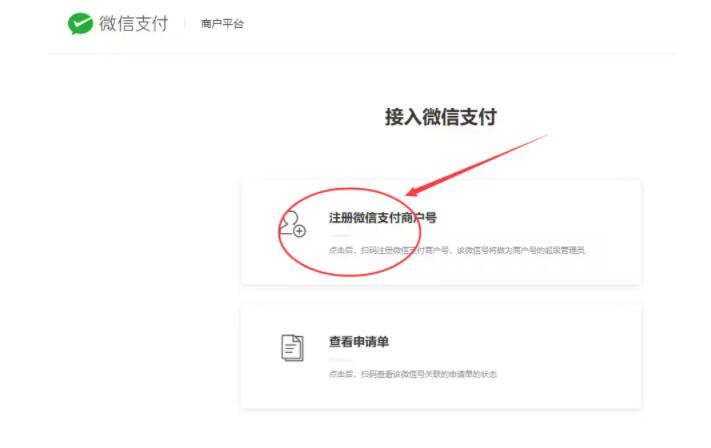Click the add-user icon for merchant registration
Screen dimensions: 711x448
[292, 224]
